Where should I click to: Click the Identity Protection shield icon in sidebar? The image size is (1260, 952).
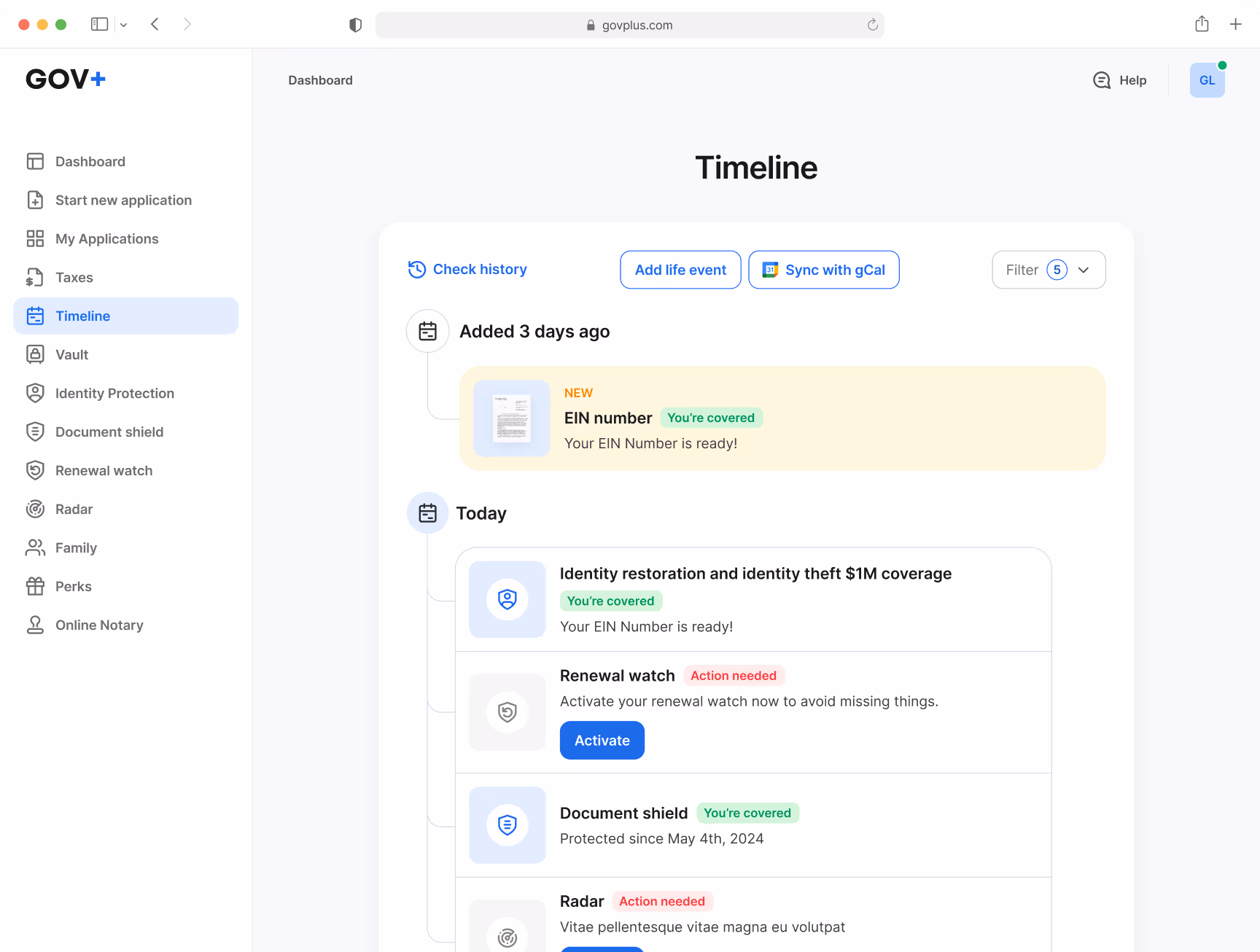tap(35, 393)
